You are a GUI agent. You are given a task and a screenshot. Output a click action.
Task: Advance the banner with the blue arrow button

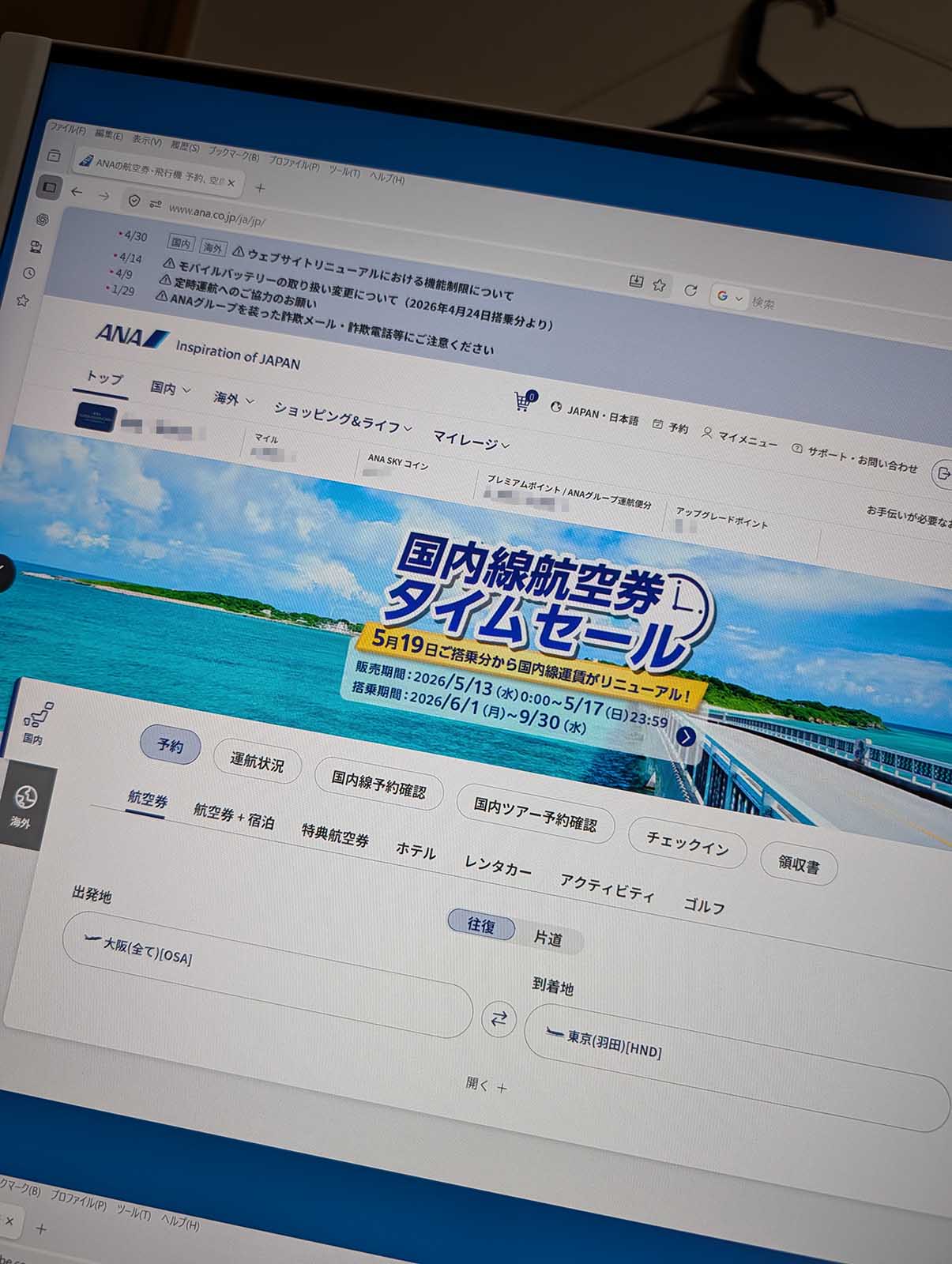click(687, 737)
